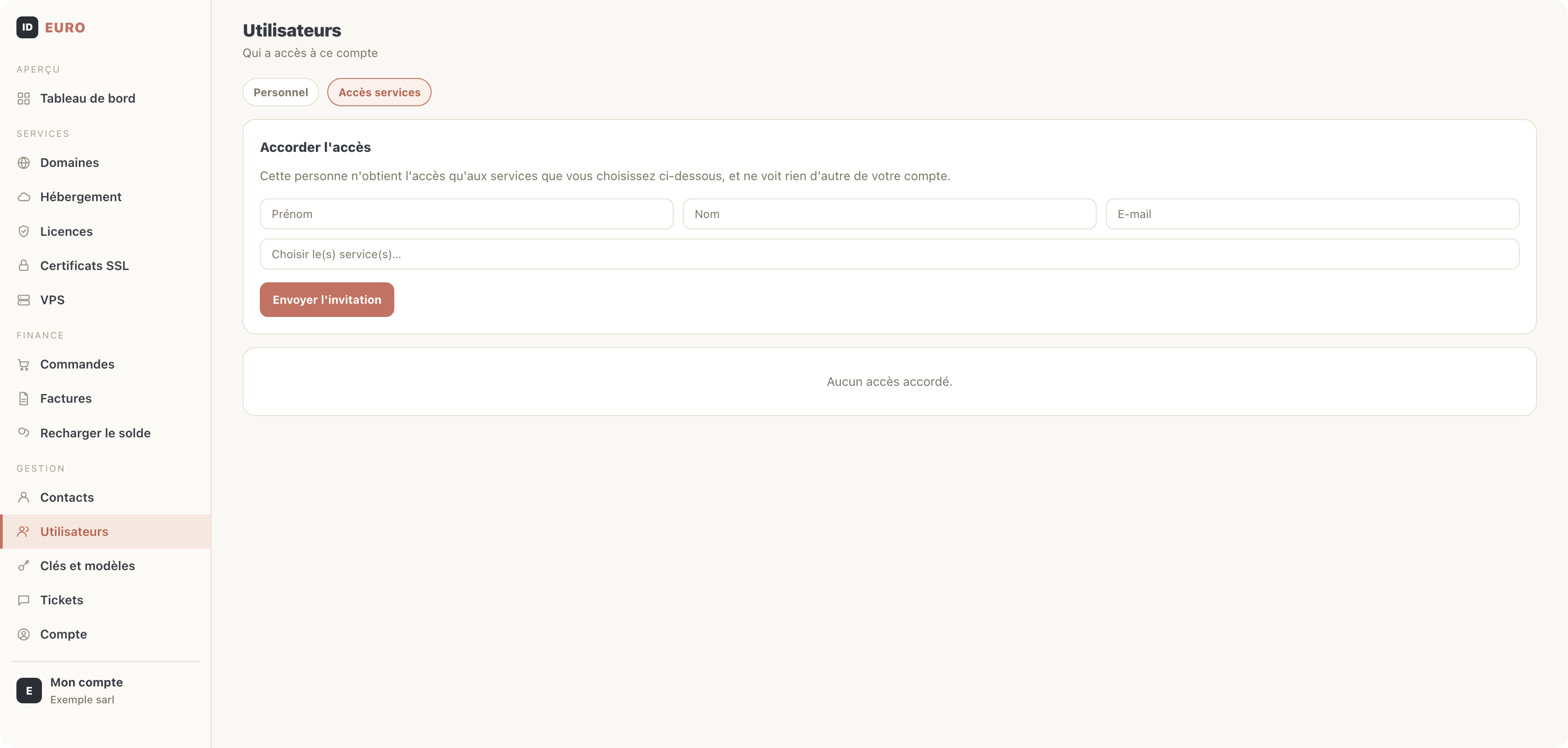Click the Mon compte avatar E

tap(29, 691)
